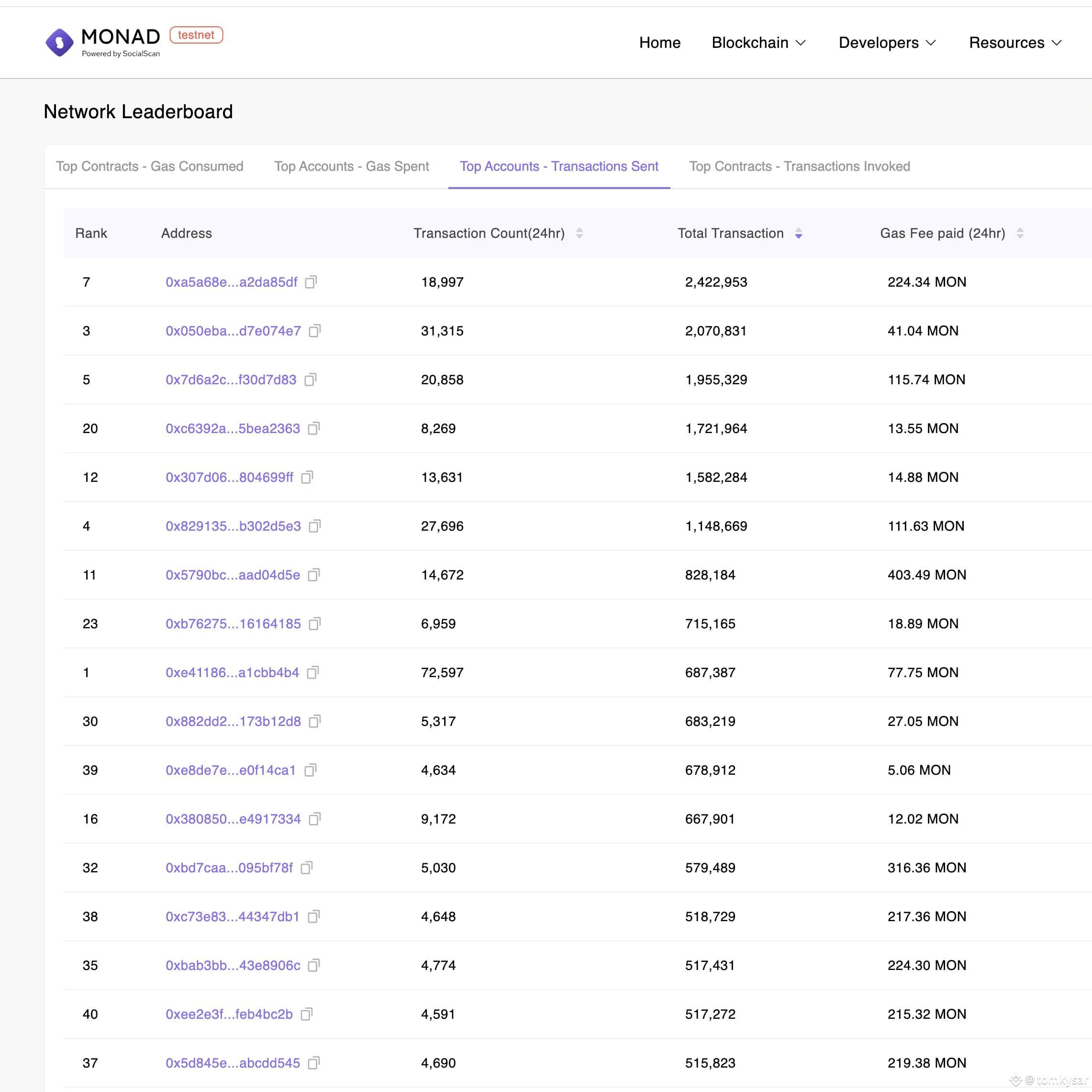1092x1092 pixels.
Task: Sort by Total Transaction arrows
Action: [799, 234]
